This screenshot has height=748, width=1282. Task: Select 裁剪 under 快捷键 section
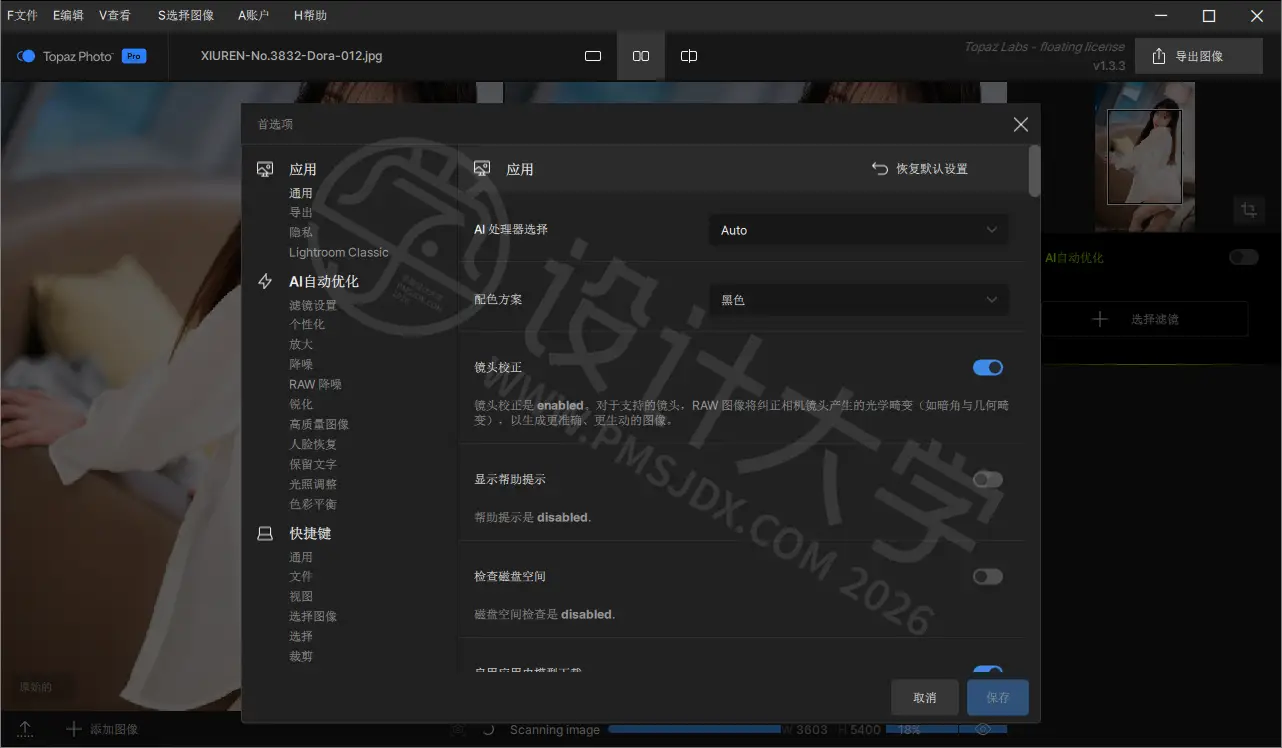[x=301, y=656]
